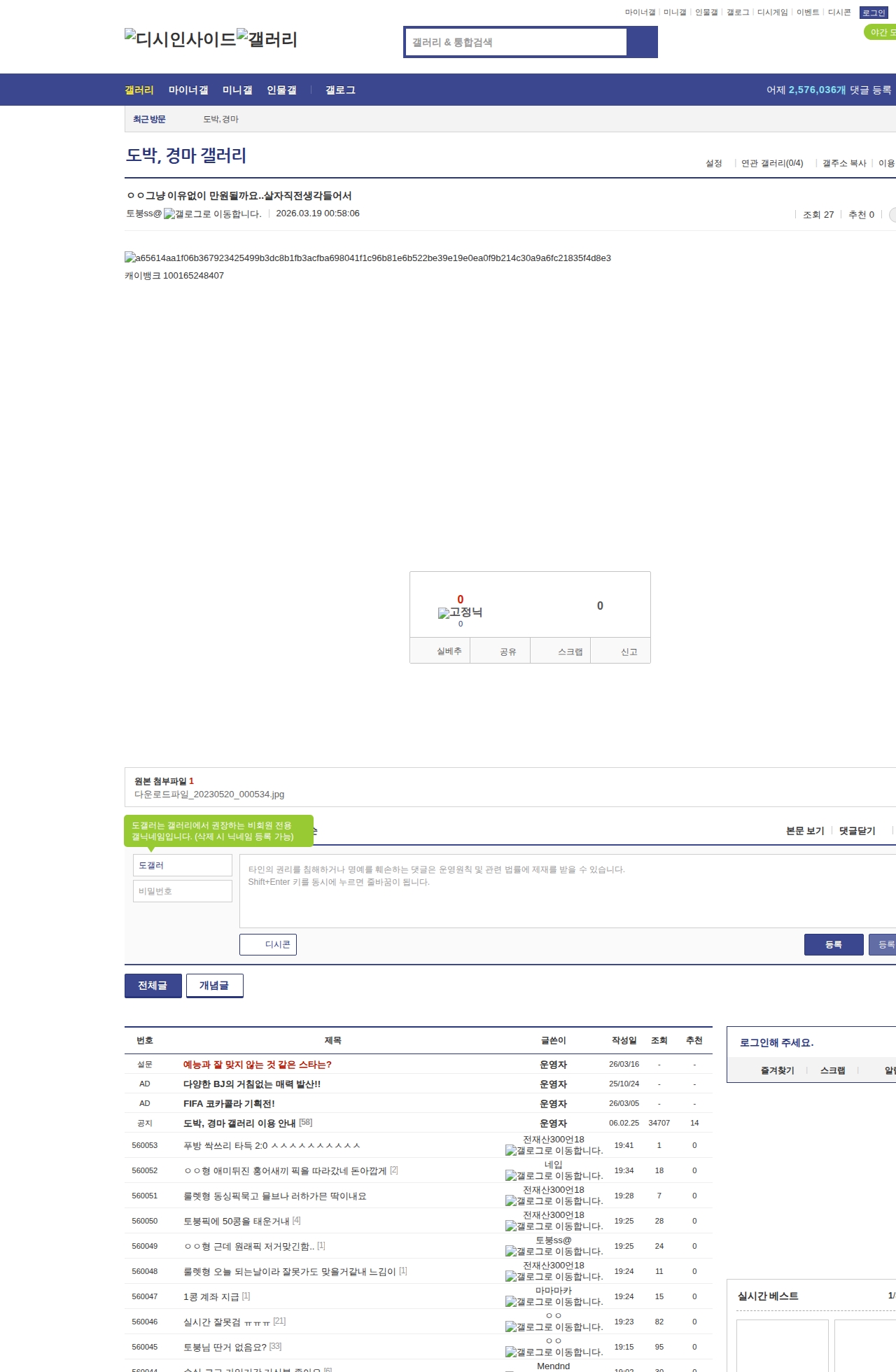
Task: Click the 디시인사이드 logo image
Action: (181, 38)
